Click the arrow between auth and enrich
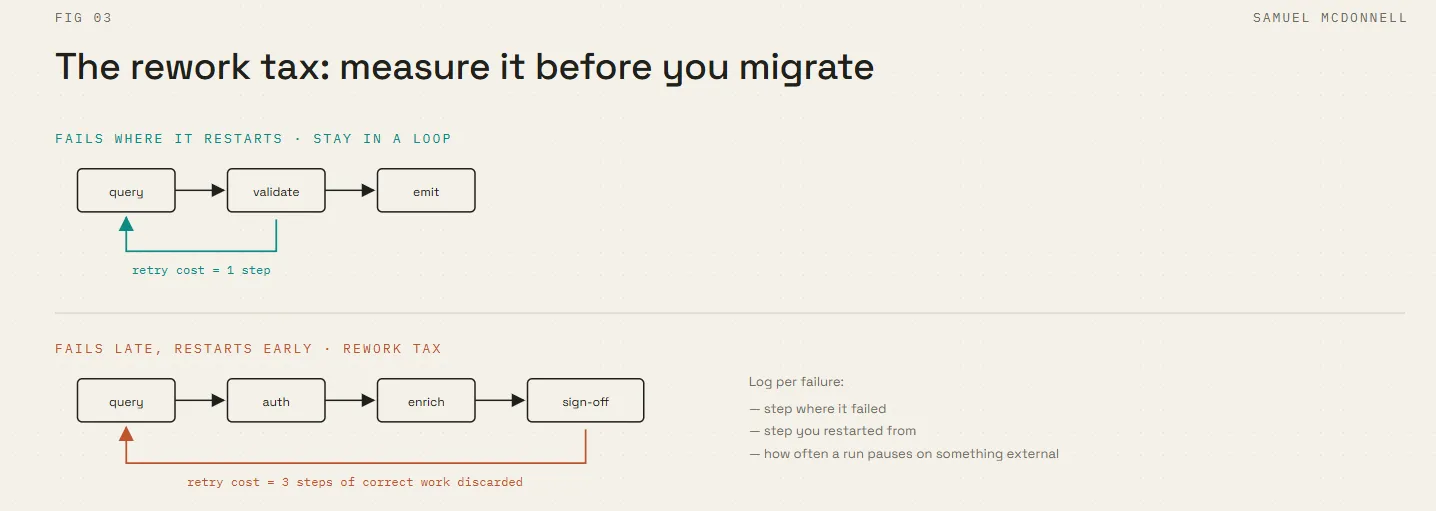The height and width of the screenshot is (511, 1436). point(351,401)
